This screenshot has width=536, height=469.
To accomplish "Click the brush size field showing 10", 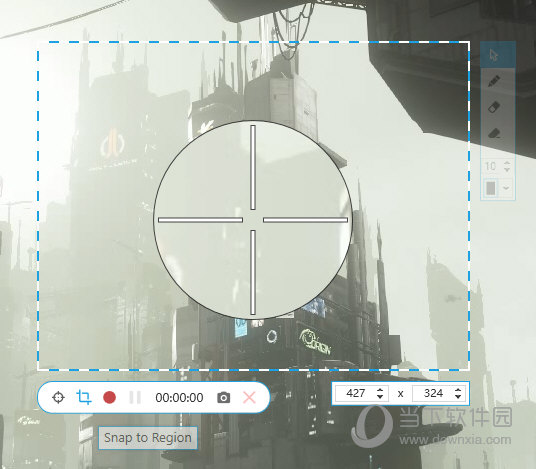I will 491,166.
